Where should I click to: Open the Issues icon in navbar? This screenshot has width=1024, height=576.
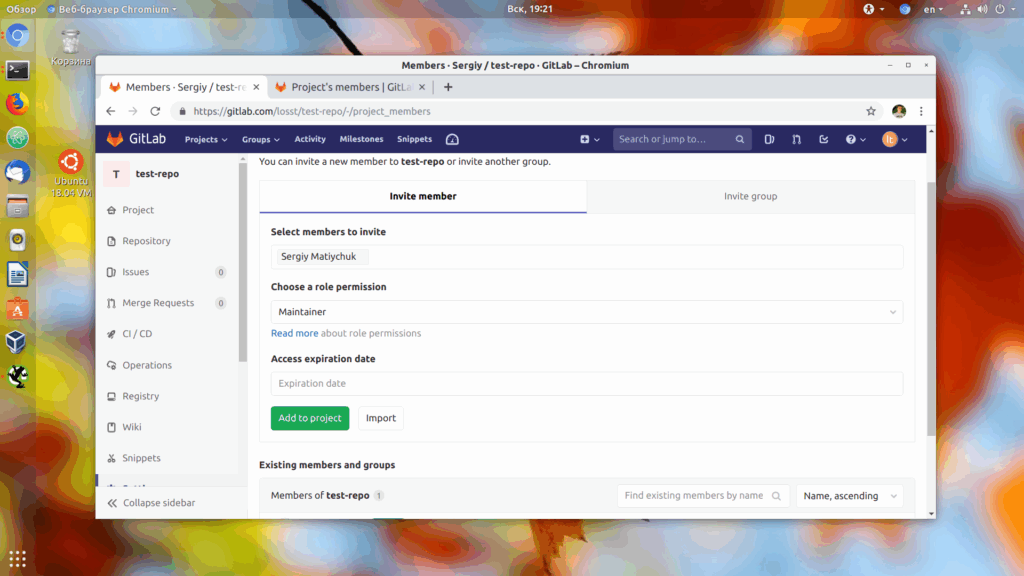[769, 139]
